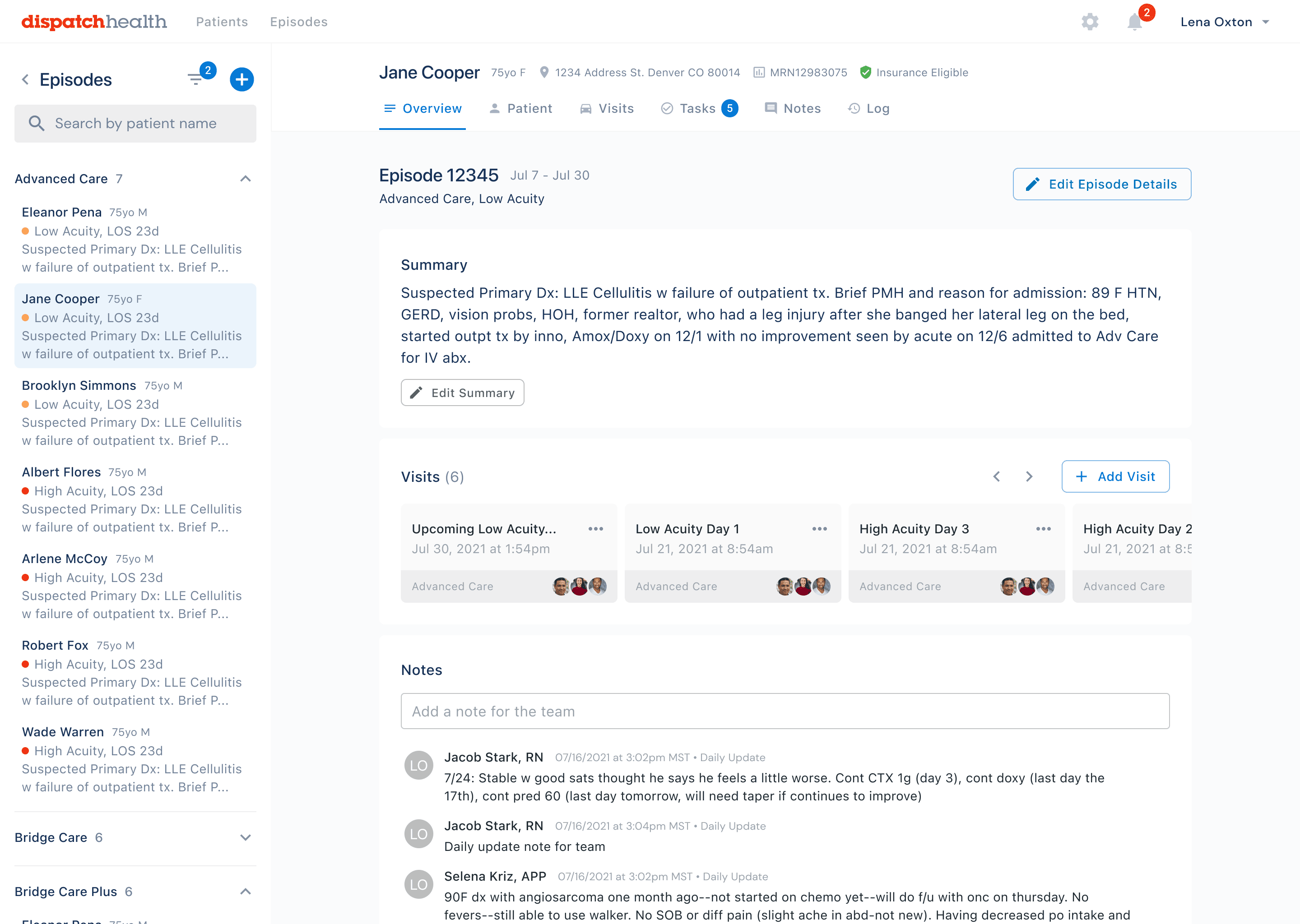Switch to the Patient tab
The width and height of the screenshot is (1300, 924).
click(520, 108)
